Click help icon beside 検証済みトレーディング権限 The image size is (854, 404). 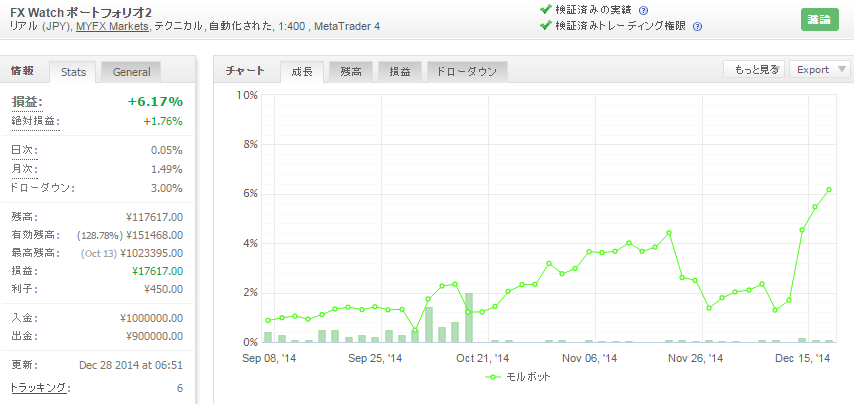point(697,26)
